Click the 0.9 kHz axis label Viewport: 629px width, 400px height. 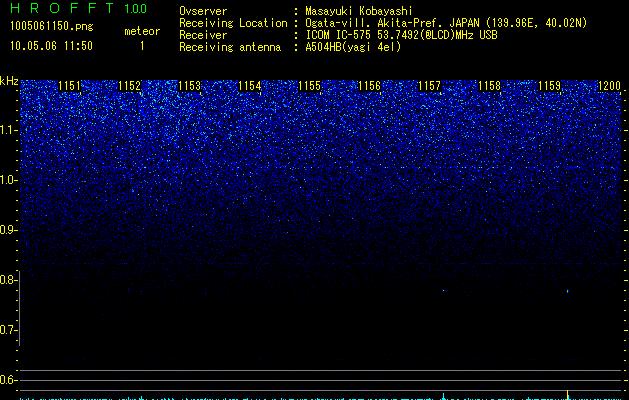point(8,230)
